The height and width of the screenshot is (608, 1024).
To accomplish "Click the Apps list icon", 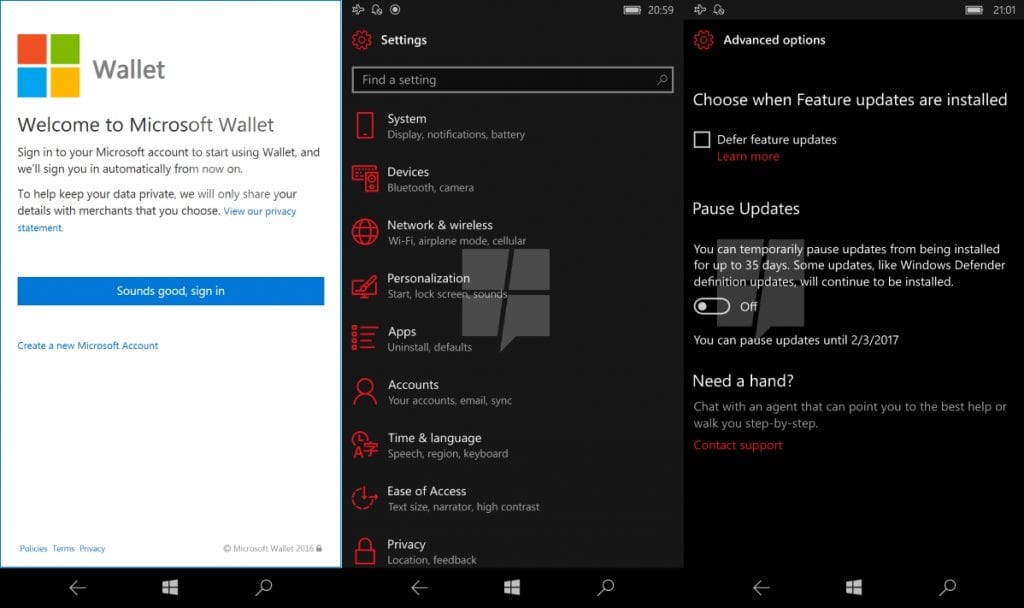I will click(x=365, y=338).
